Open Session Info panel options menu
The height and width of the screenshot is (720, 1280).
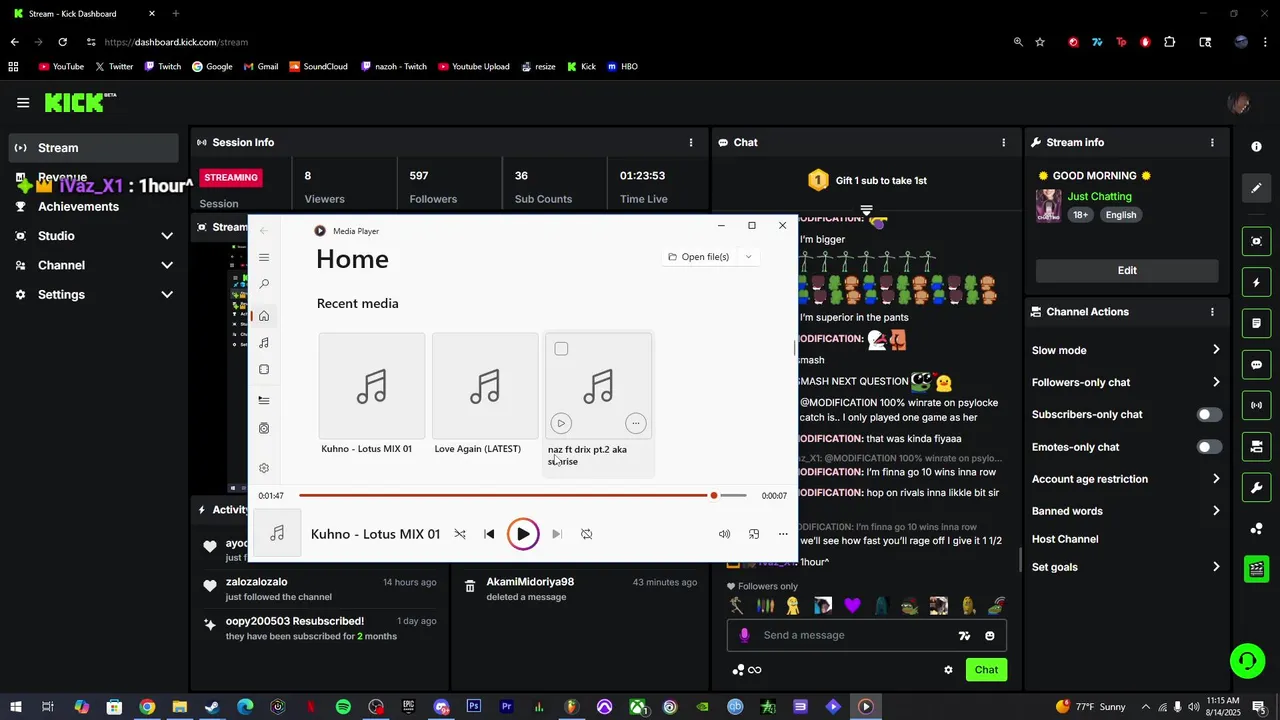coord(691,142)
